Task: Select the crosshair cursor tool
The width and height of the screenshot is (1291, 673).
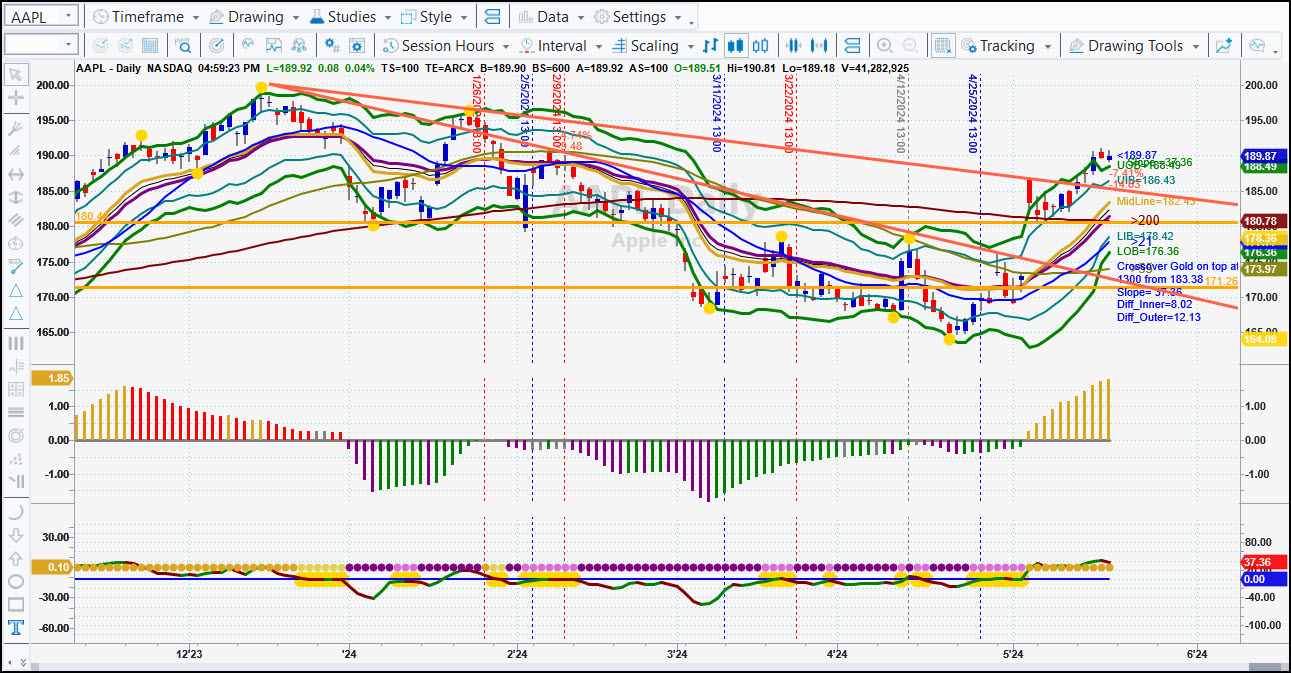Action: click(x=15, y=98)
